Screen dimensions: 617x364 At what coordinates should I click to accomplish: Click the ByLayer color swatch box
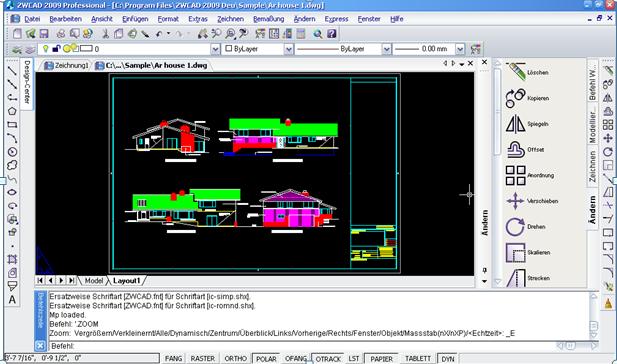coord(229,49)
